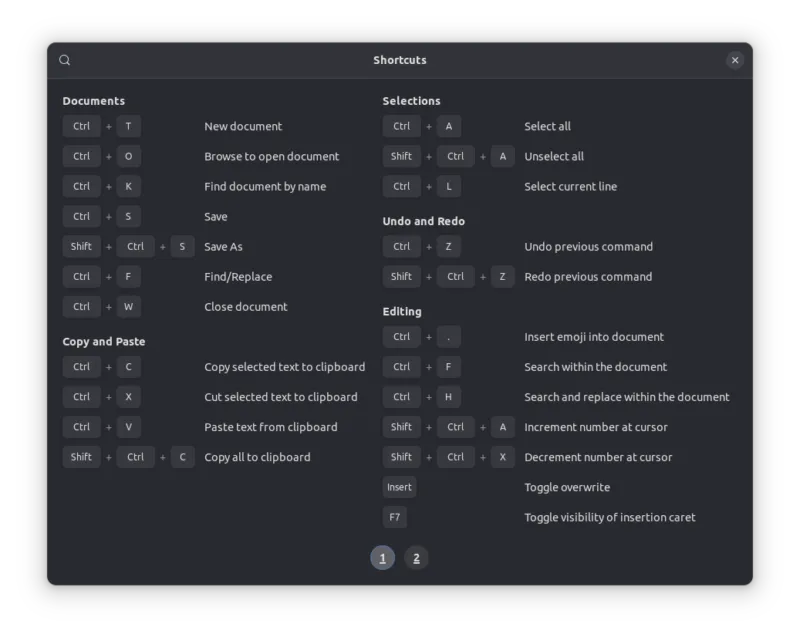
Task: Click the V keycap for Paste shortcut
Action: [x=128, y=426]
